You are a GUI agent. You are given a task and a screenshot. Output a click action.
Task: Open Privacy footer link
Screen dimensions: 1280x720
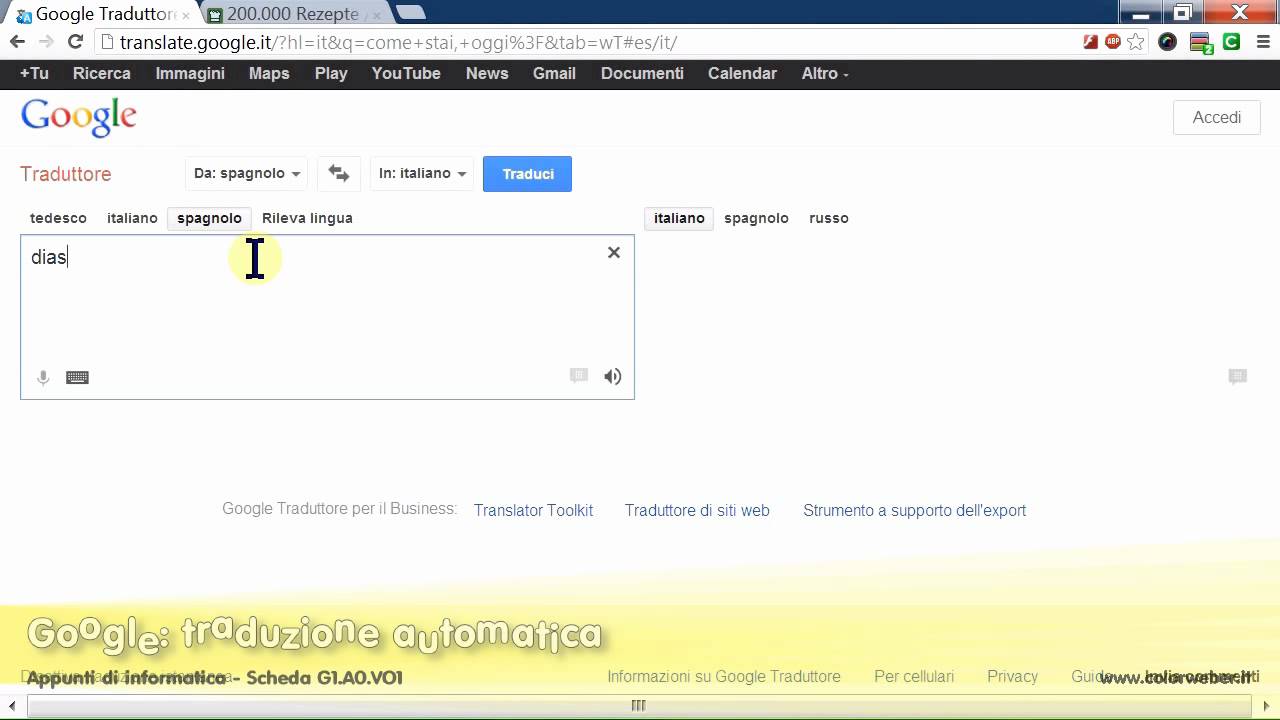1012,677
